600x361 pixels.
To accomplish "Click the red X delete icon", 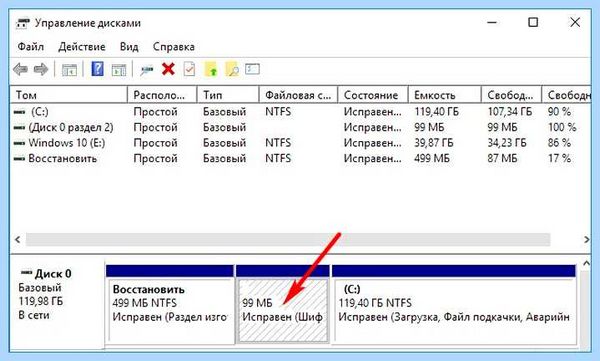I will [x=168, y=69].
